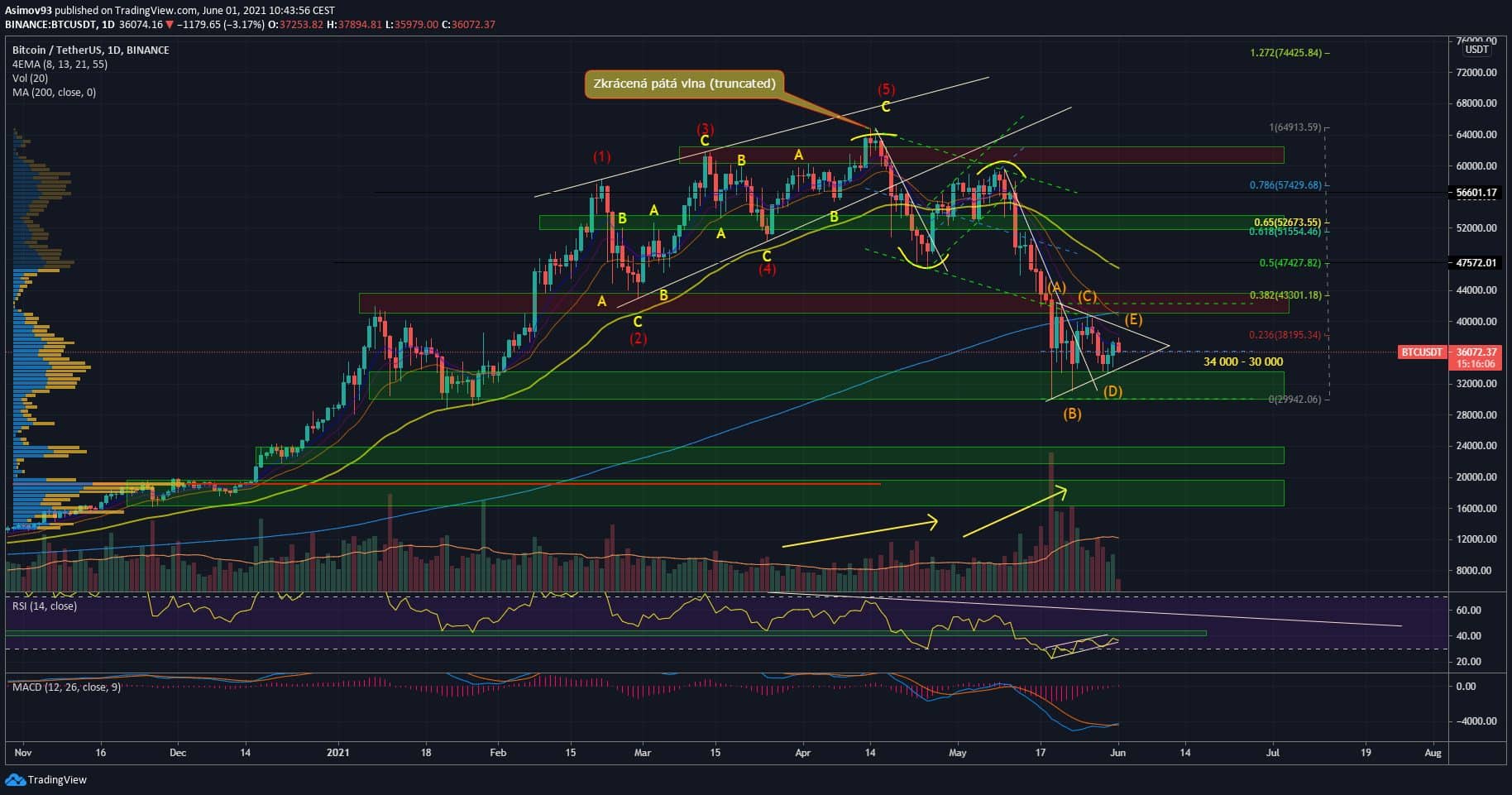Select the 47572.01 horizontal line price label

click(1476, 263)
